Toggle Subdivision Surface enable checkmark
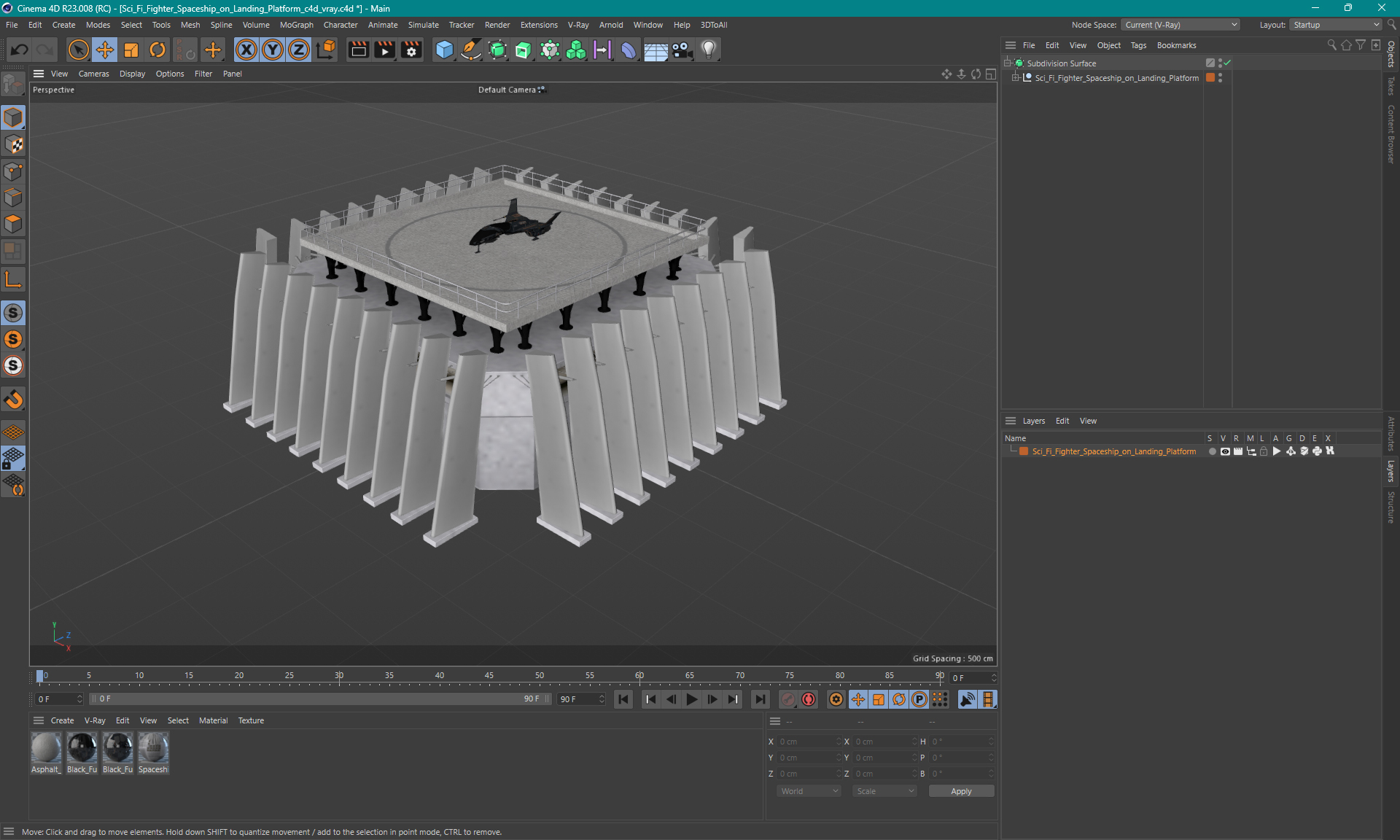The image size is (1400, 840). tap(1228, 63)
